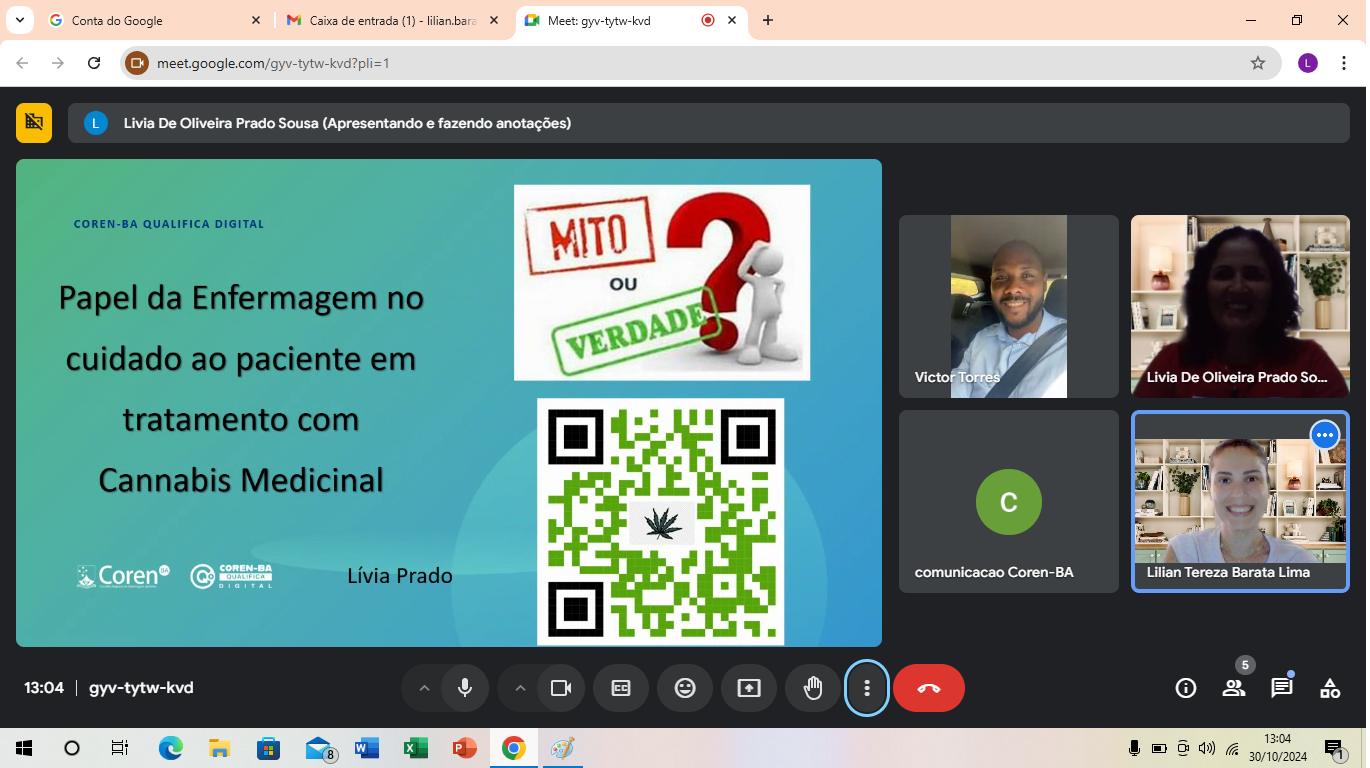Launch Word from the taskbar

(x=367, y=748)
